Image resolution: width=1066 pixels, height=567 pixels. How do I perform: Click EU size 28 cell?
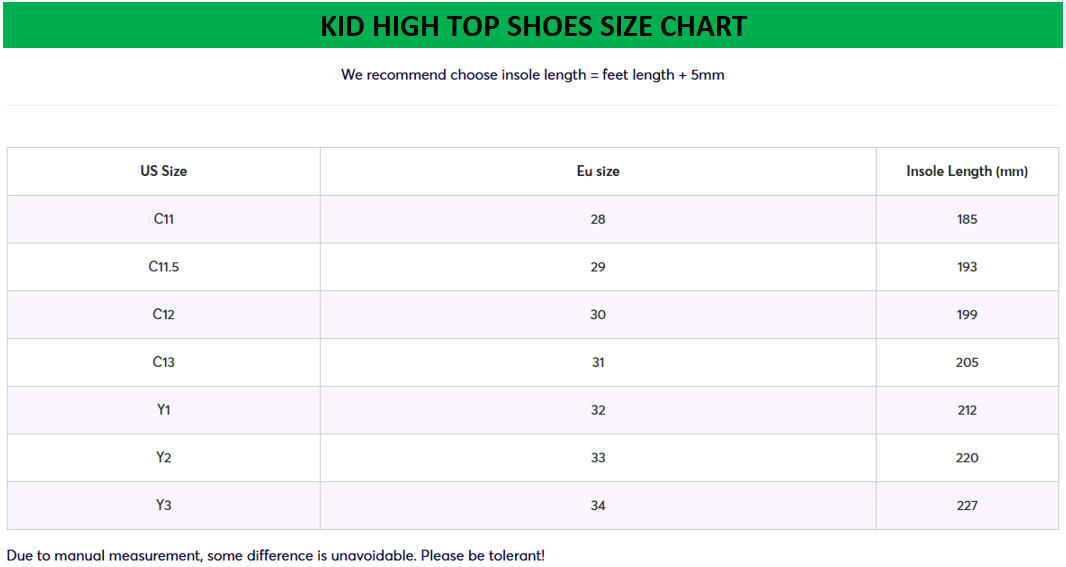tap(598, 219)
